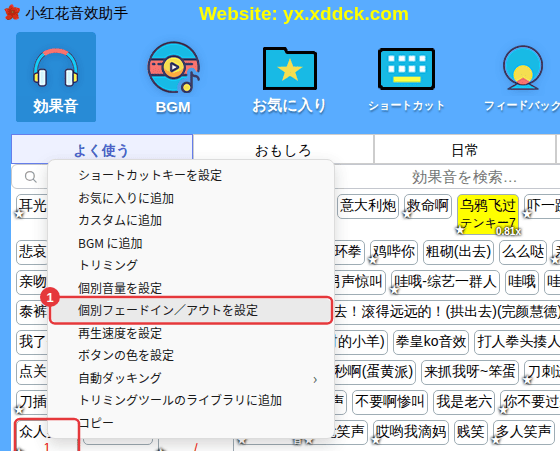
Task: Play the 哇哦 sound button beside 哇哦-综艺一群人
Action: tap(522, 282)
